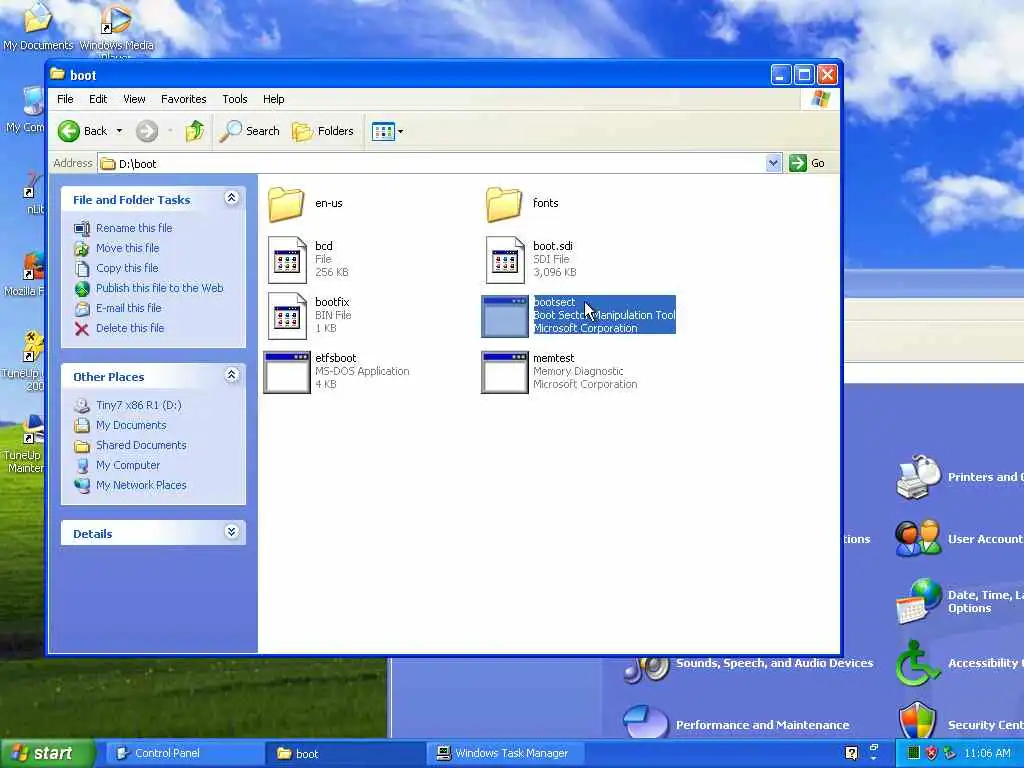Click the D:\boot address field

tap(431, 163)
